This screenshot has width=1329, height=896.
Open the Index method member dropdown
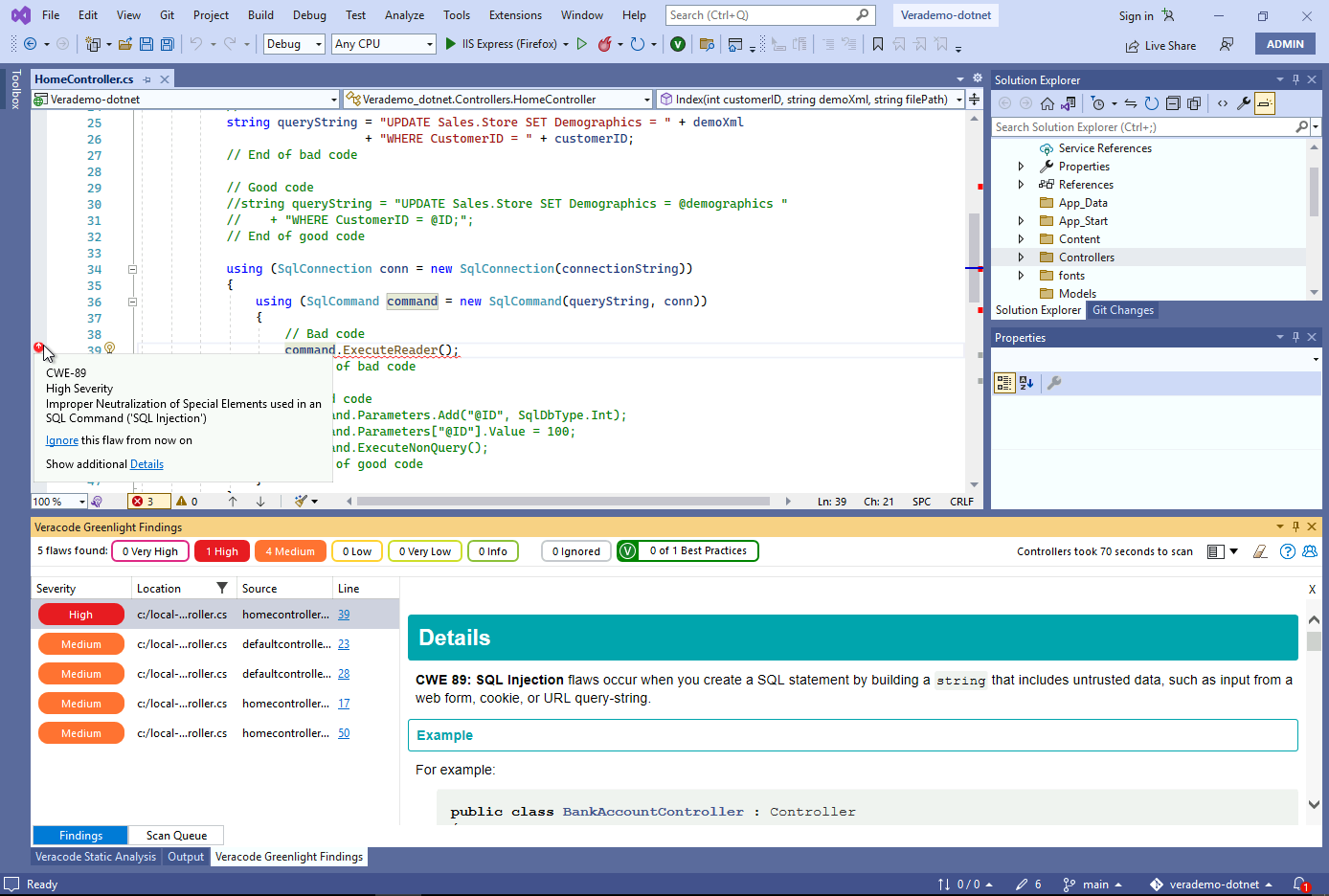coord(810,100)
